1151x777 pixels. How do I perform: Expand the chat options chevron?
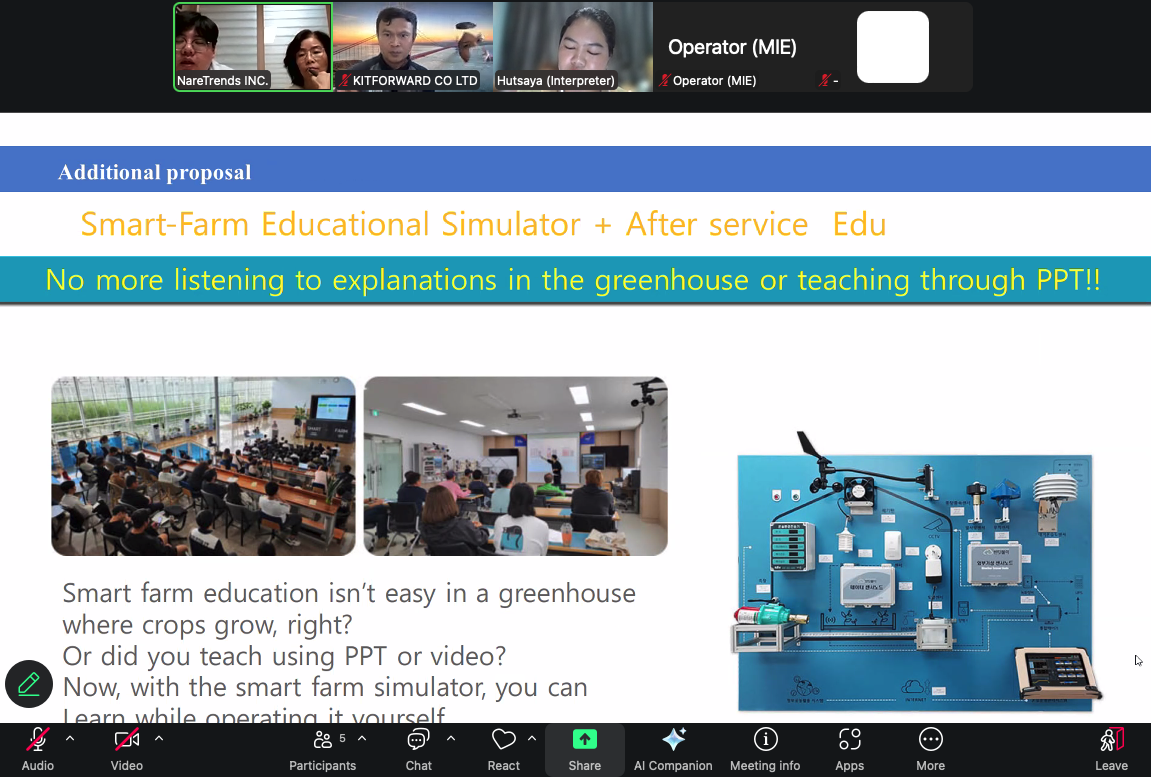coord(451,739)
